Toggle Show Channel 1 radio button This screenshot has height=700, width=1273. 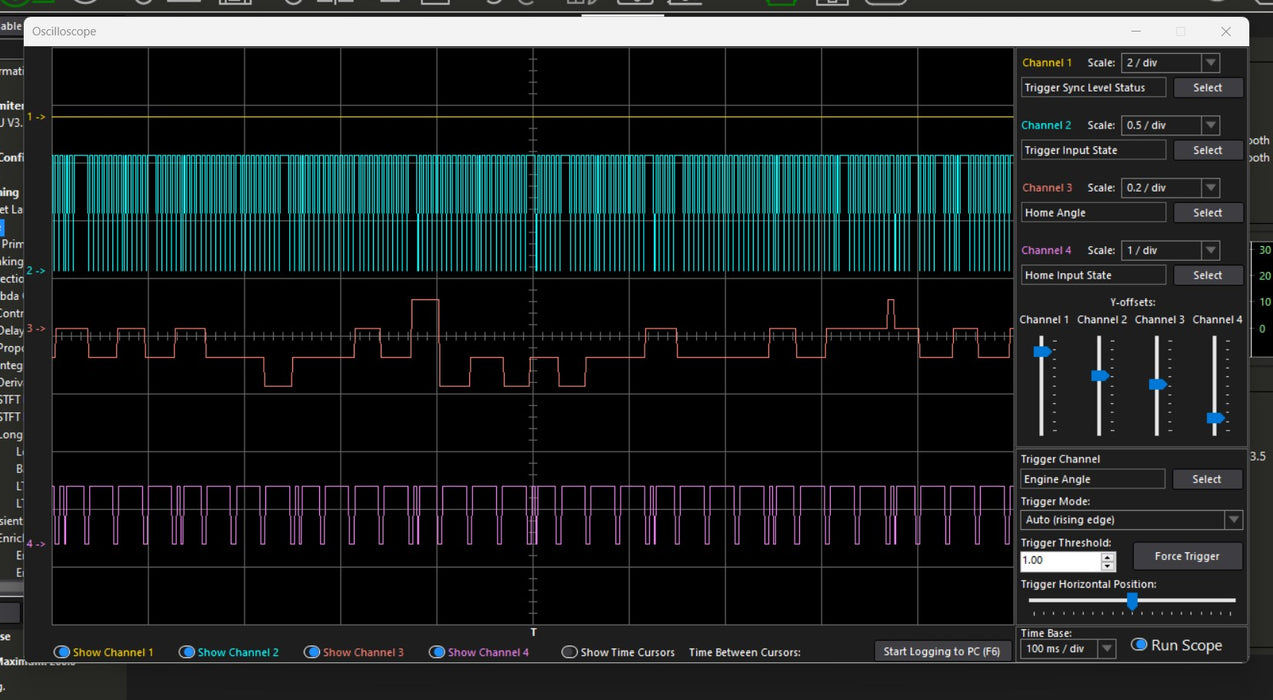62,652
